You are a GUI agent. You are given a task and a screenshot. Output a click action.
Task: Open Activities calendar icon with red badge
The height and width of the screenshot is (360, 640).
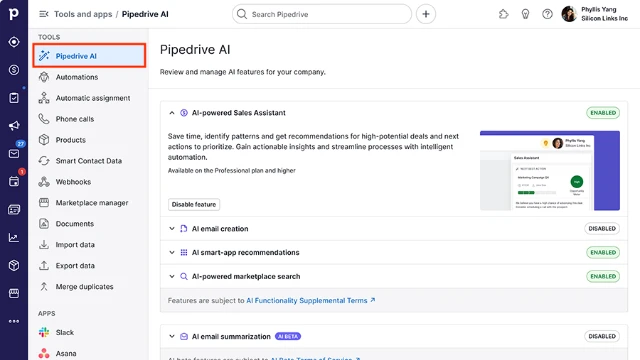(x=14, y=182)
